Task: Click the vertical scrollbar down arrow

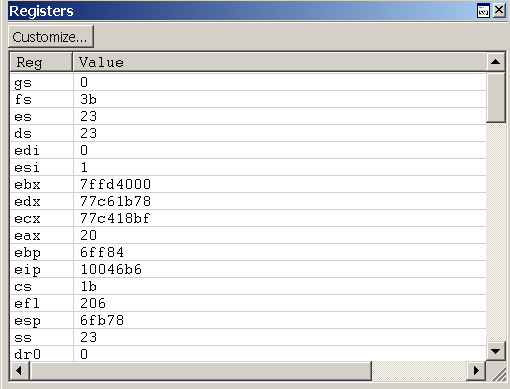Action: pyautogui.click(x=496, y=351)
